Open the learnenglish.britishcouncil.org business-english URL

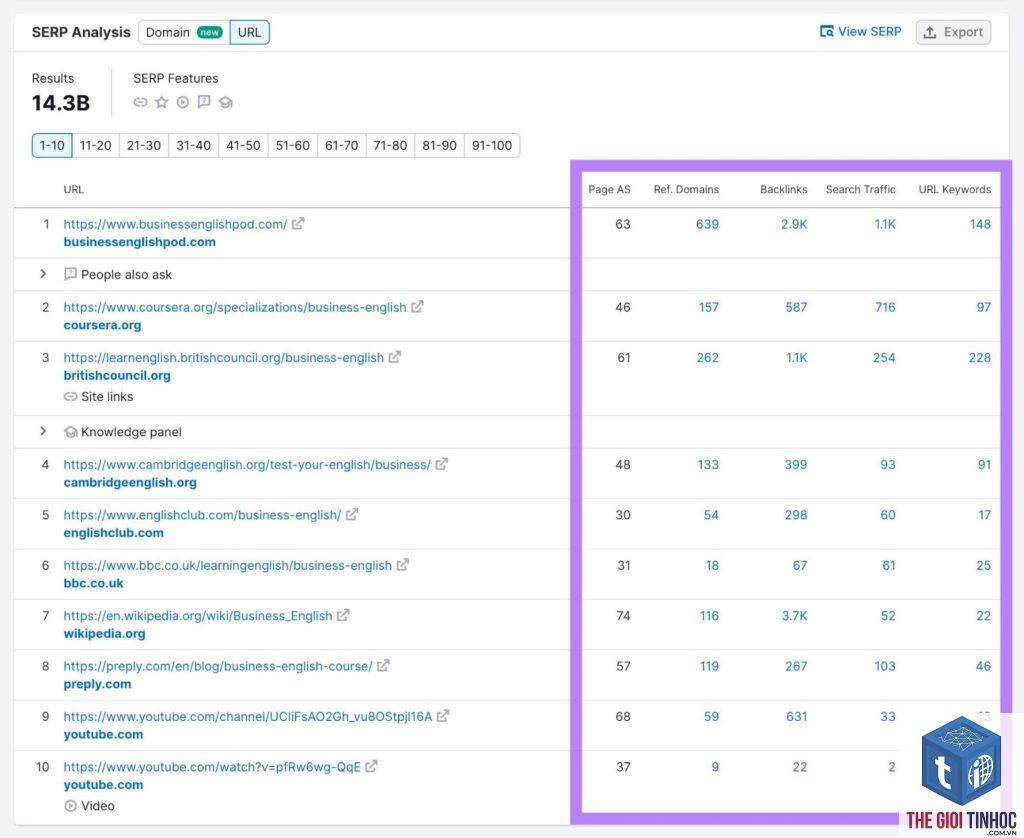(x=223, y=358)
